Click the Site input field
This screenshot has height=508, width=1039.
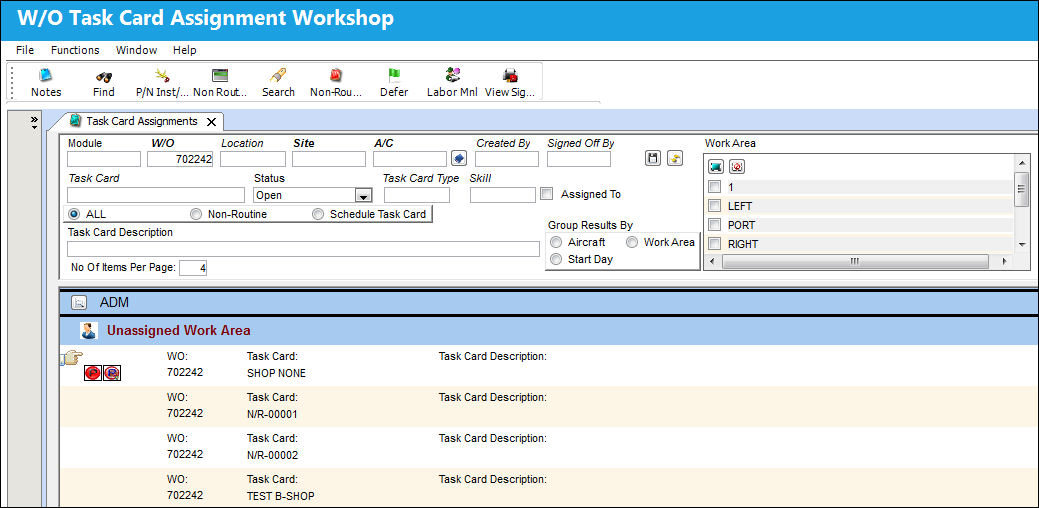(329, 159)
